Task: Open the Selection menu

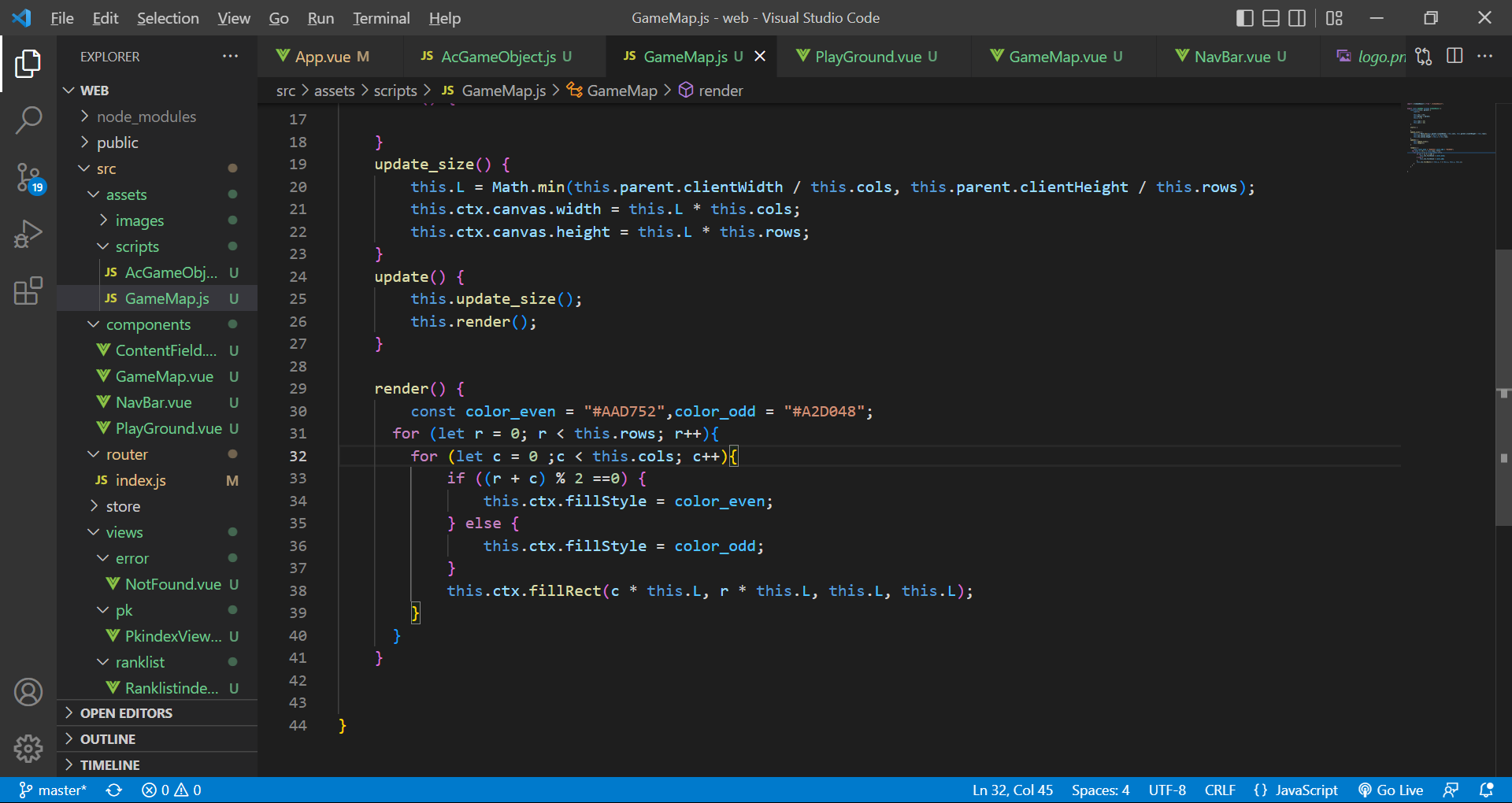Action: click(168, 17)
